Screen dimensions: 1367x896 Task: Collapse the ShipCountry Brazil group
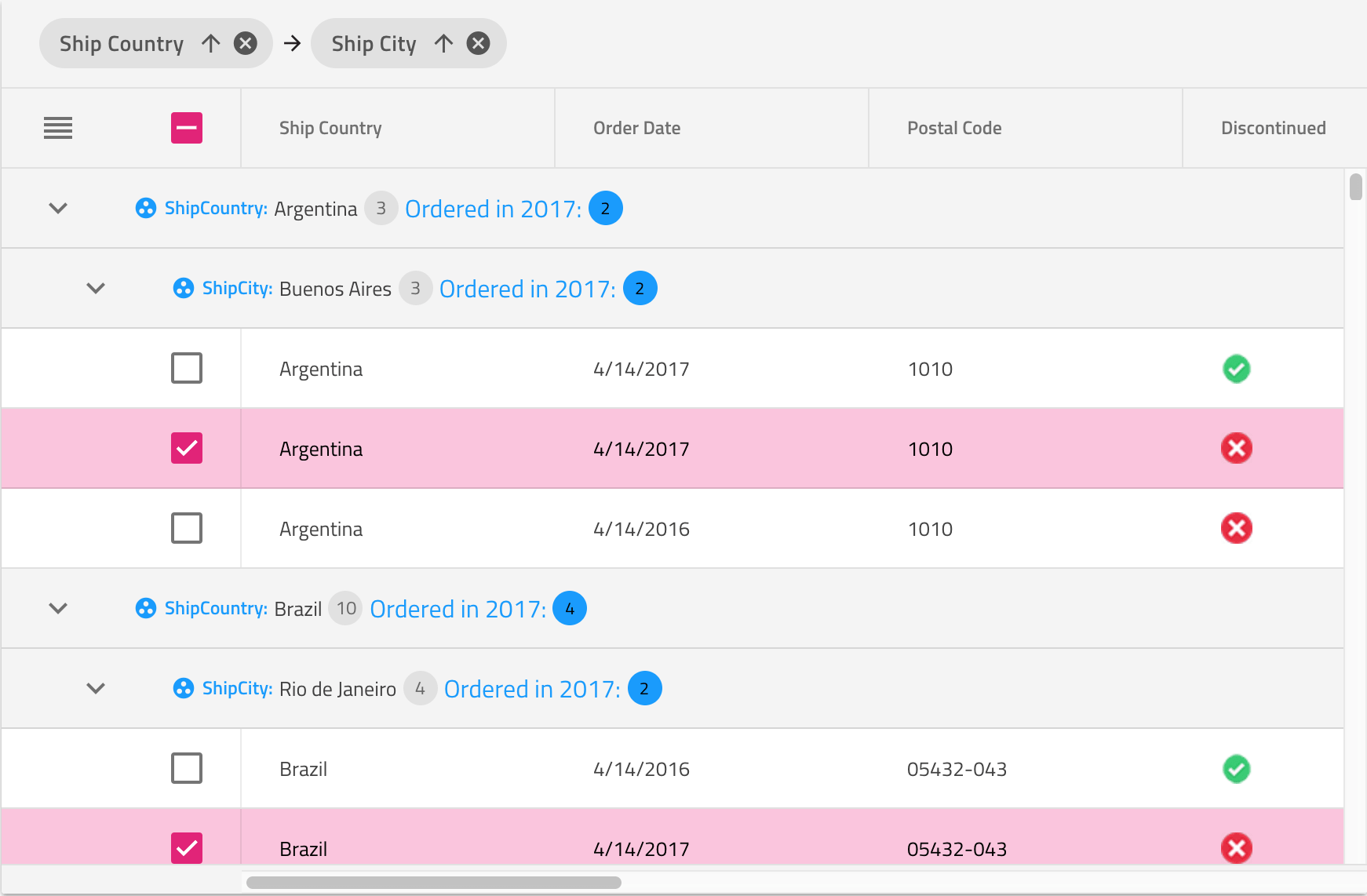pos(58,608)
